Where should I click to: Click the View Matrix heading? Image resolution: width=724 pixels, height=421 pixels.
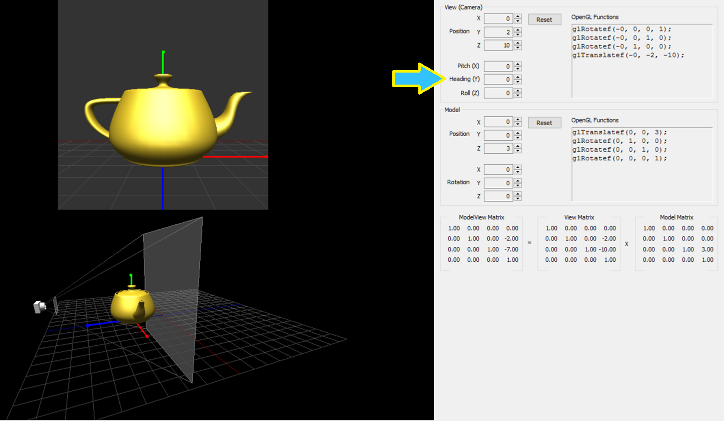point(579,217)
